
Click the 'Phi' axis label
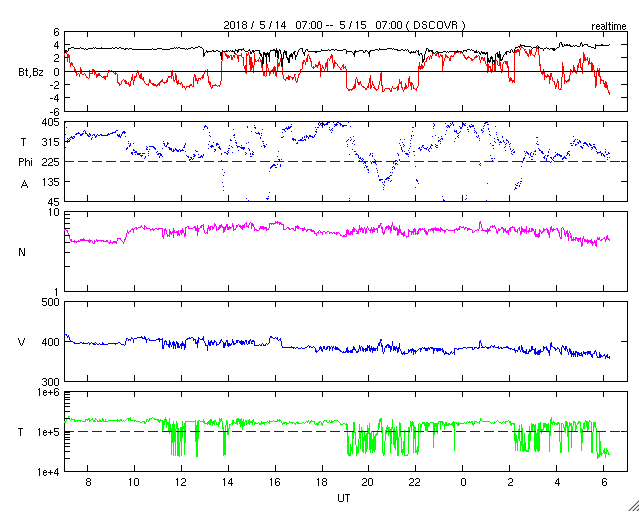(x=25, y=163)
